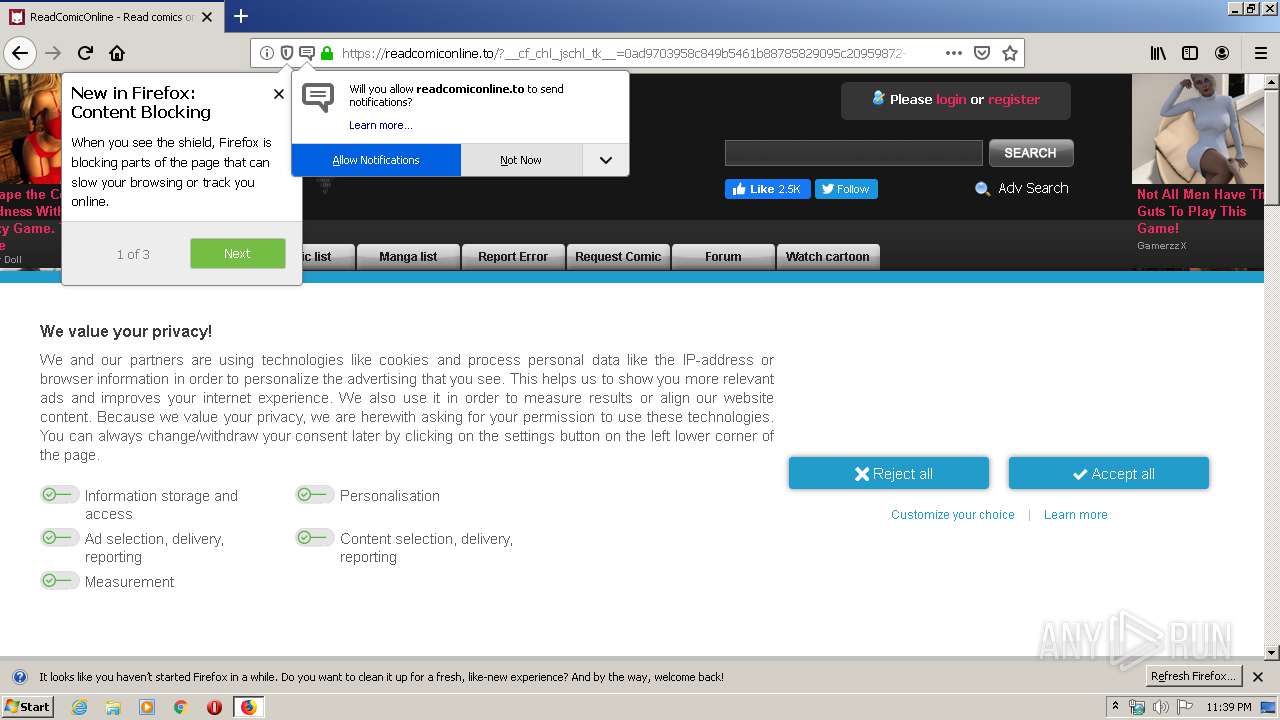Reject all cookies

point(889,474)
